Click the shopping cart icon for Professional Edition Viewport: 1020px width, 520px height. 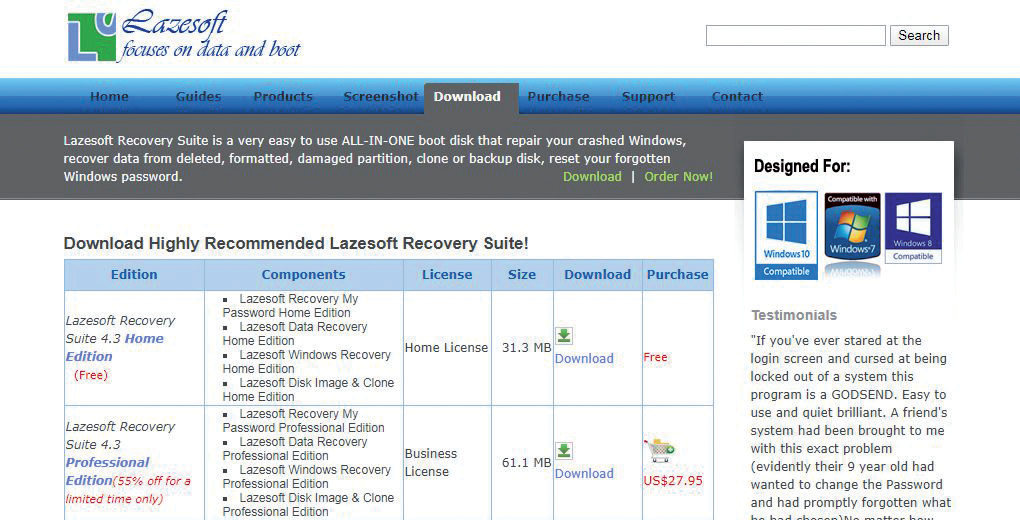(659, 450)
